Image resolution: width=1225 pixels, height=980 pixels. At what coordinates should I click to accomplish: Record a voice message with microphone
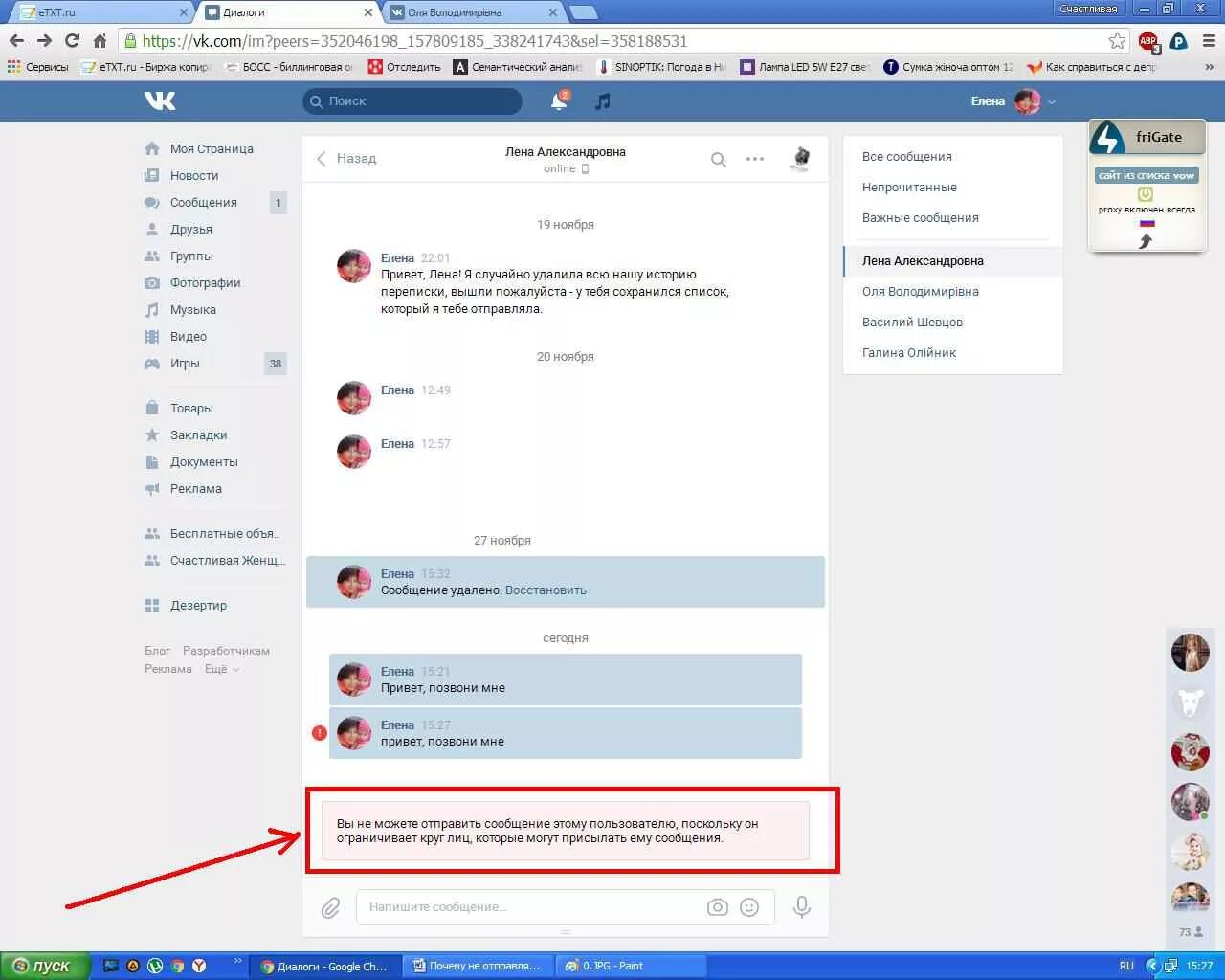pyautogui.click(x=802, y=906)
